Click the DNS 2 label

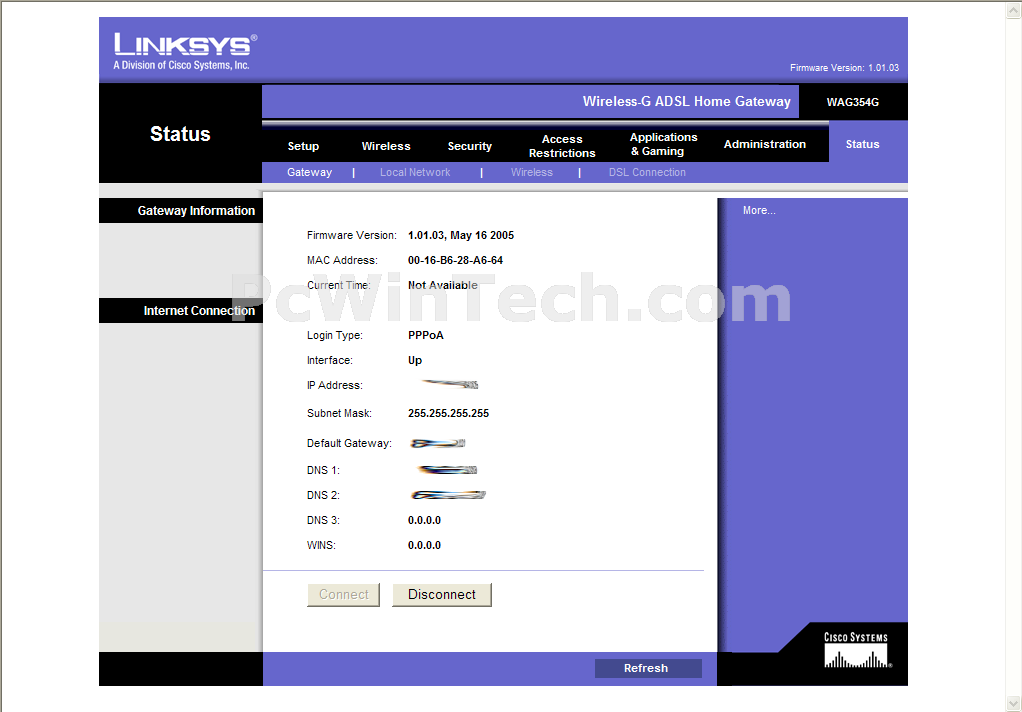coord(323,496)
